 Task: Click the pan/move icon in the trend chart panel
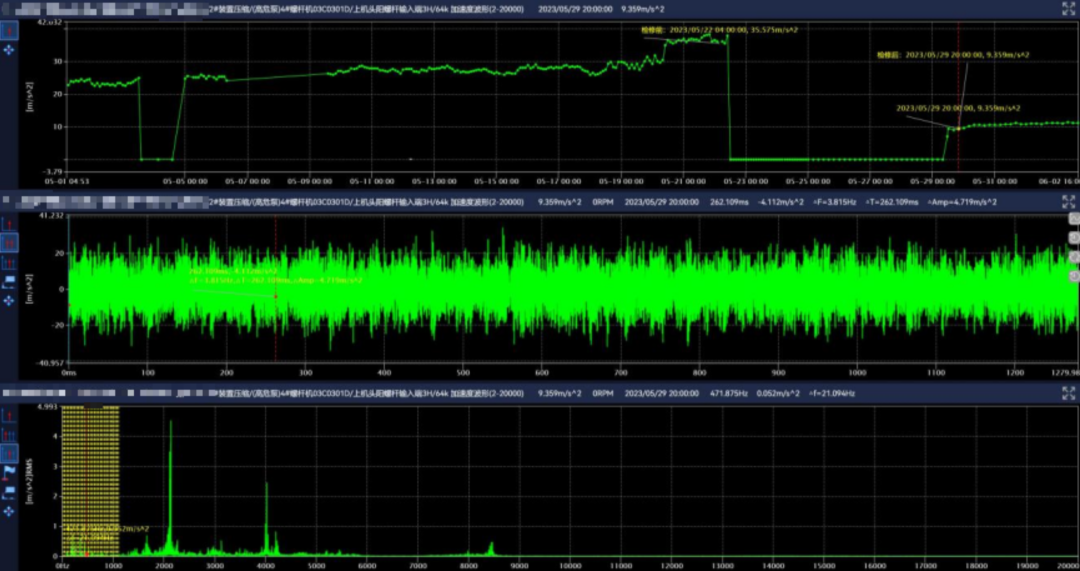9,49
